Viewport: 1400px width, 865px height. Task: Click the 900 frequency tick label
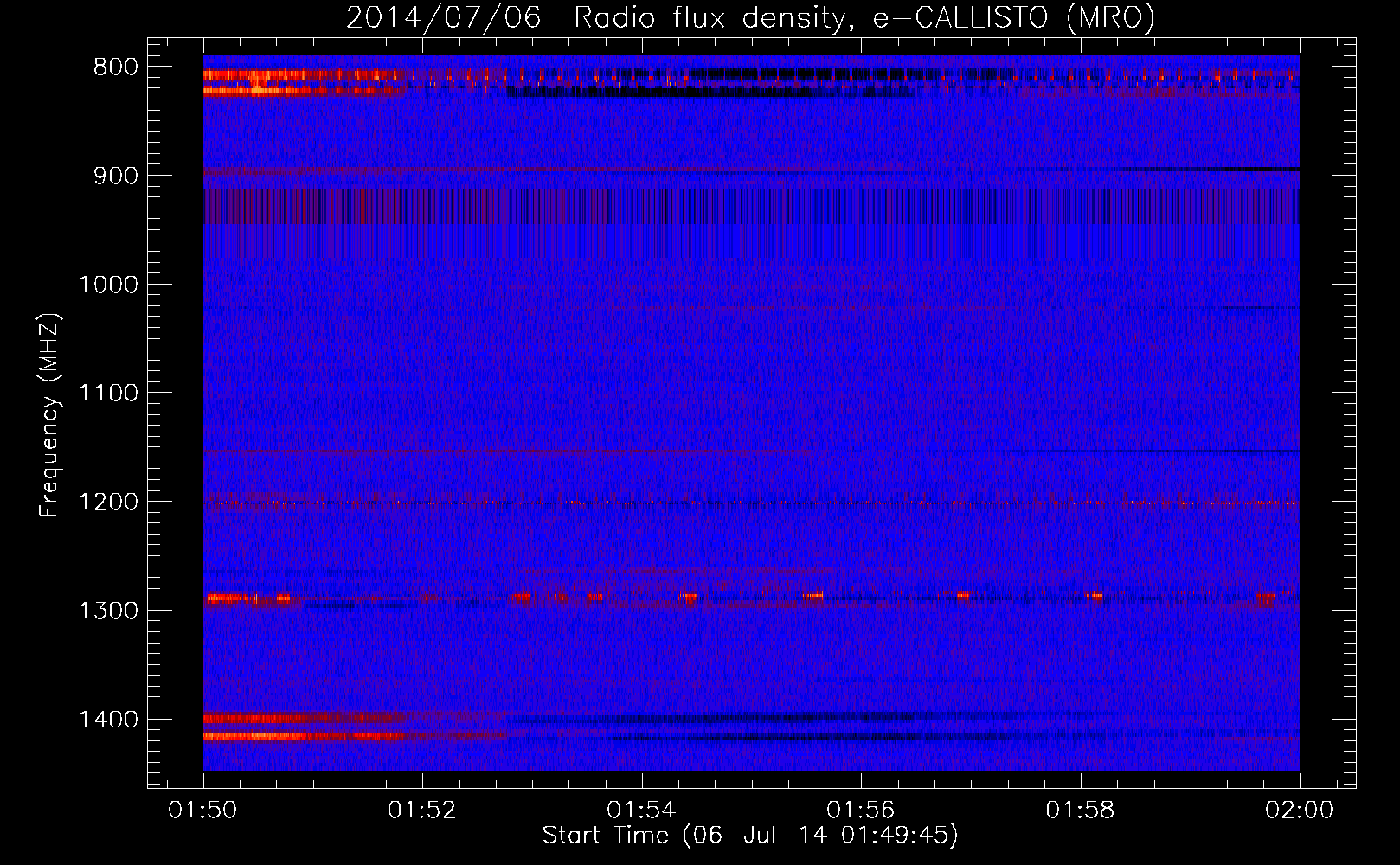pyautogui.click(x=116, y=176)
